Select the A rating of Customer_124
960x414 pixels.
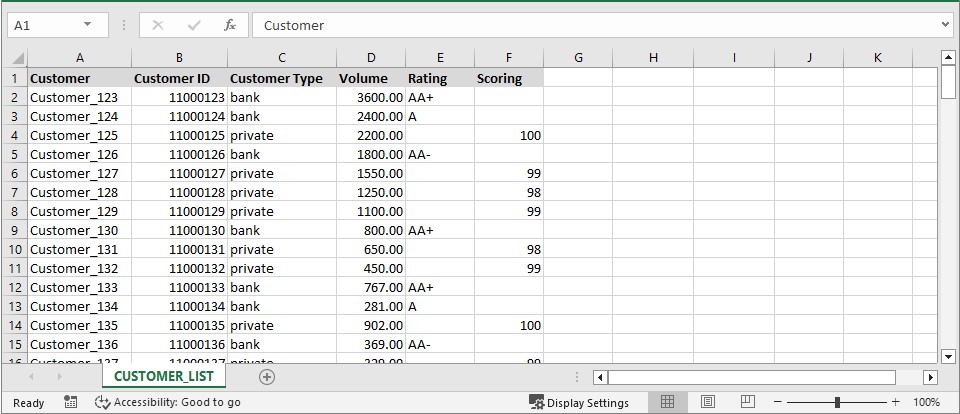[x=440, y=116]
